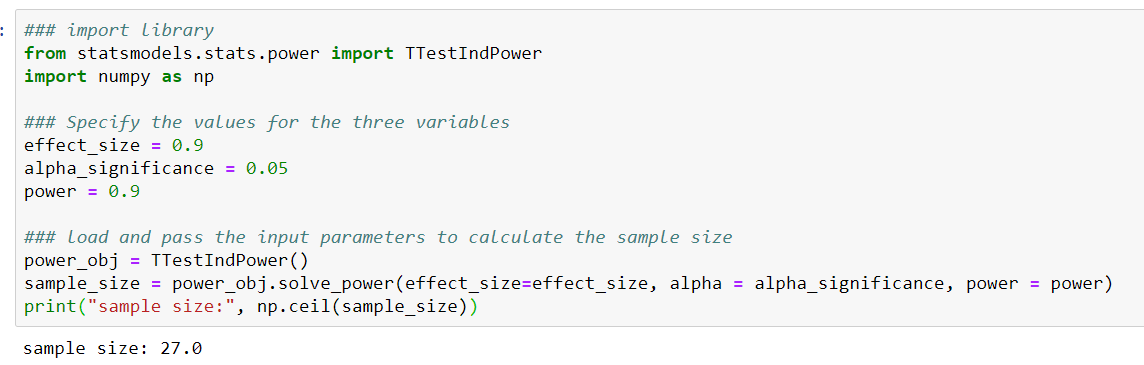
Task: Click the alpha_significance value 0.05
Action: [x=267, y=169]
